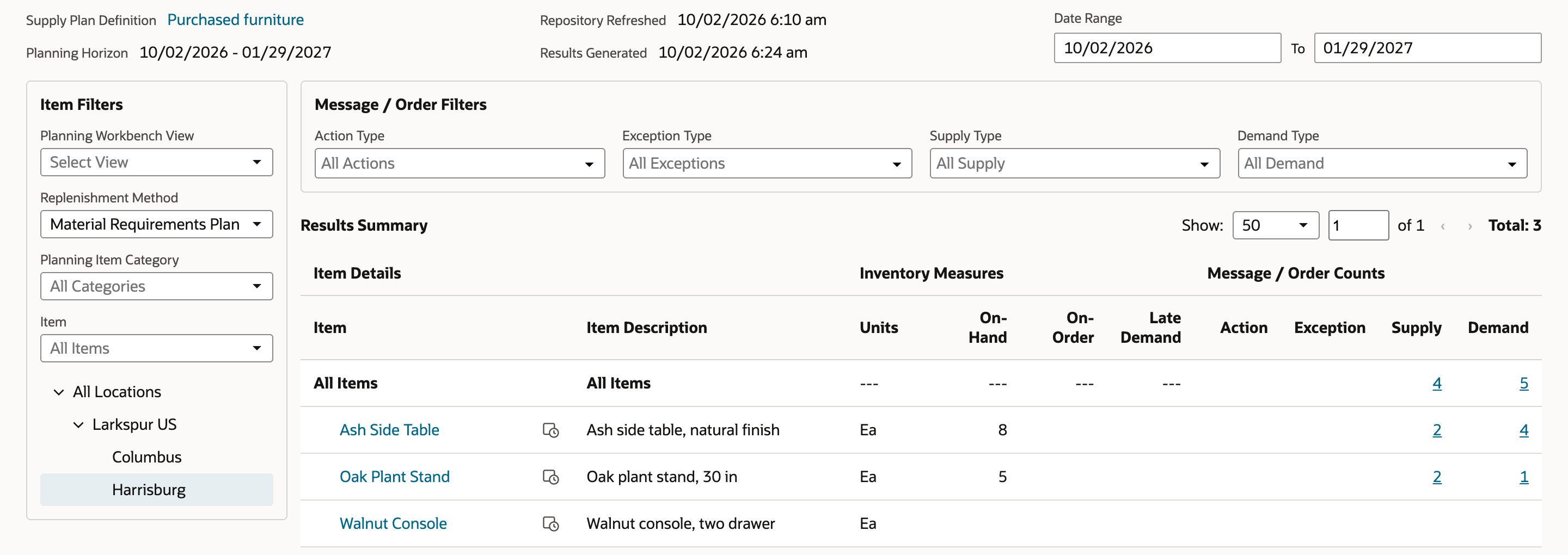Open supply count 4 for All Items
The width and height of the screenshot is (1568, 555).
coord(1437,384)
